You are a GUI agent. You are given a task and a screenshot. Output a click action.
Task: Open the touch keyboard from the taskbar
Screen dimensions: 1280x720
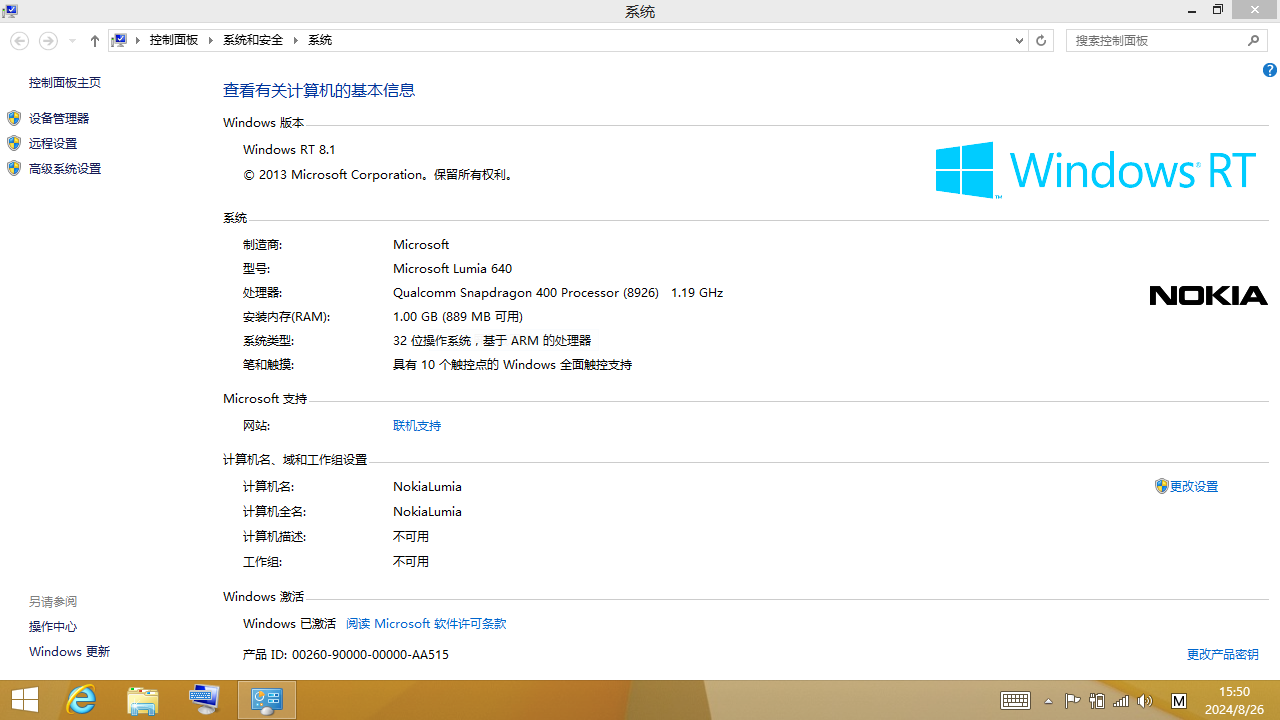[x=1015, y=700]
